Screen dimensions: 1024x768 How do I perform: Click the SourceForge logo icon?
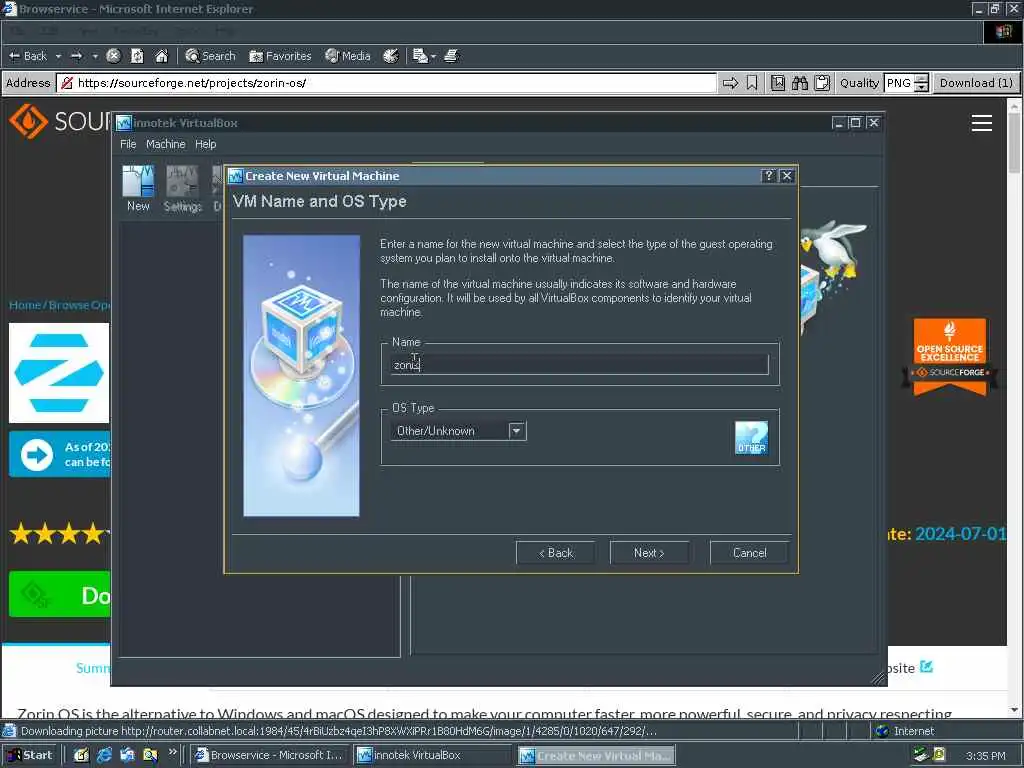(x=28, y=121)
